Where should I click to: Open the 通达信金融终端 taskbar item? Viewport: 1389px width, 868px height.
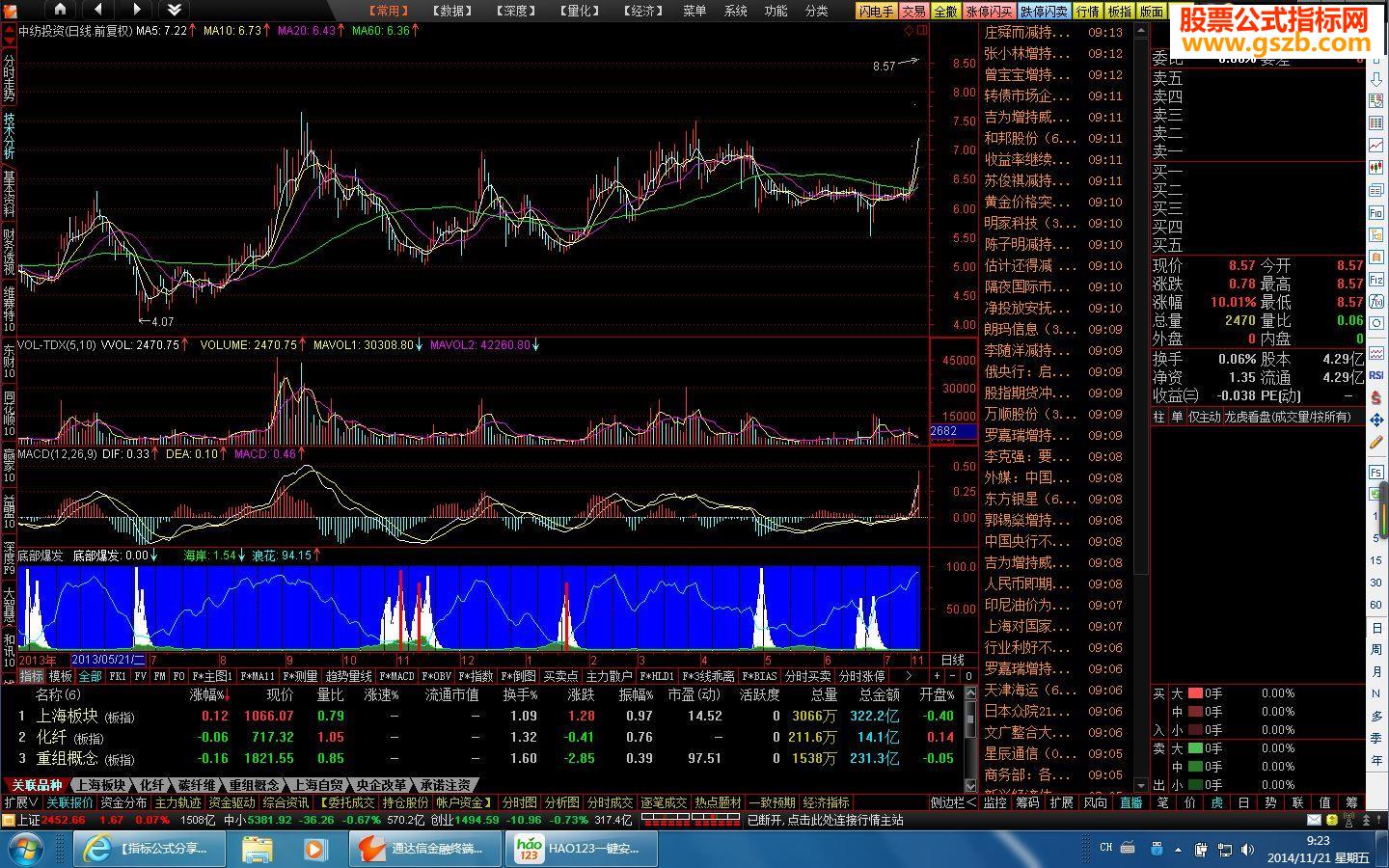point(424,849)
